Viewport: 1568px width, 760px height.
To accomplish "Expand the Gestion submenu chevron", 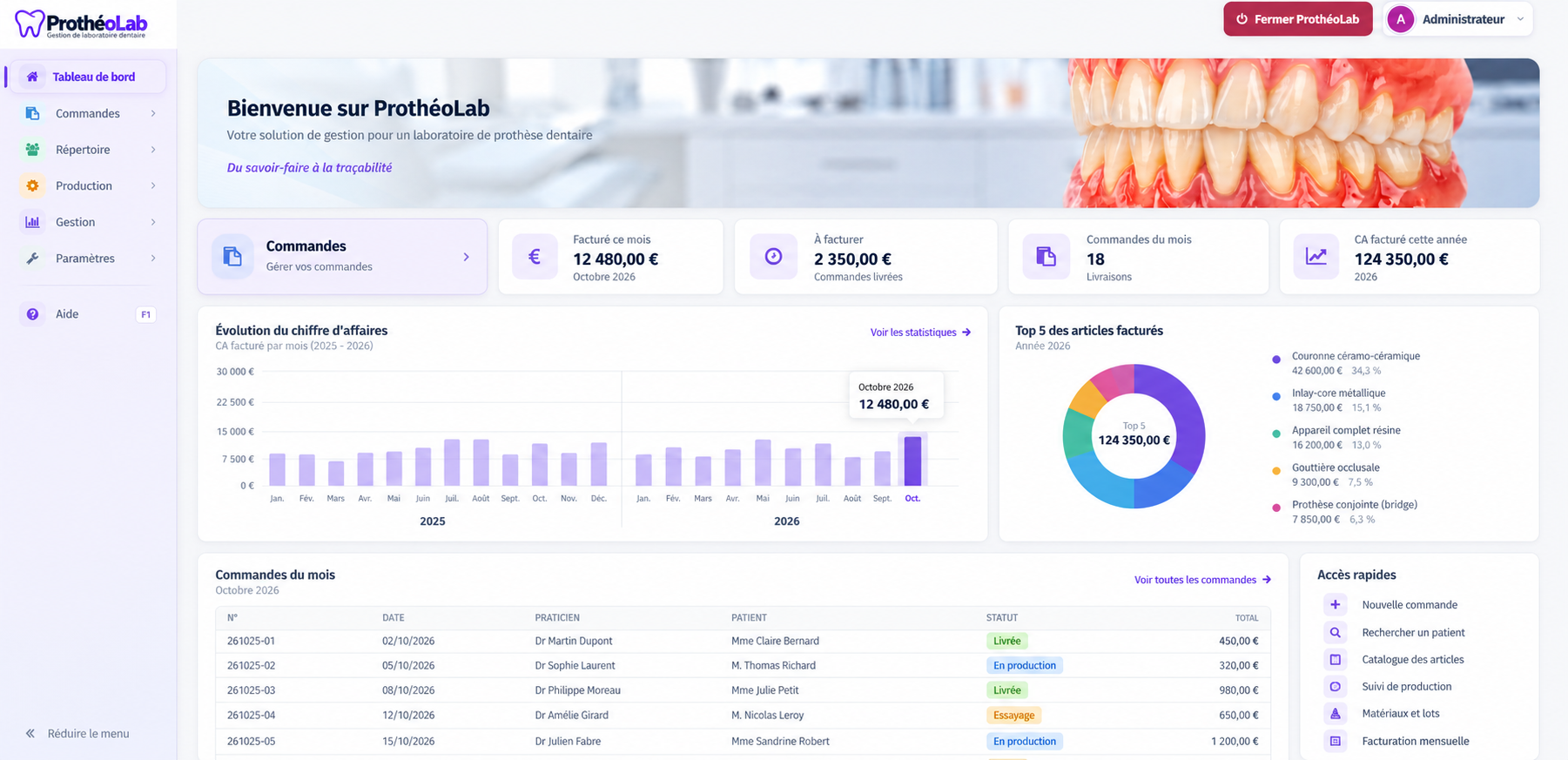I will [153, 222].
